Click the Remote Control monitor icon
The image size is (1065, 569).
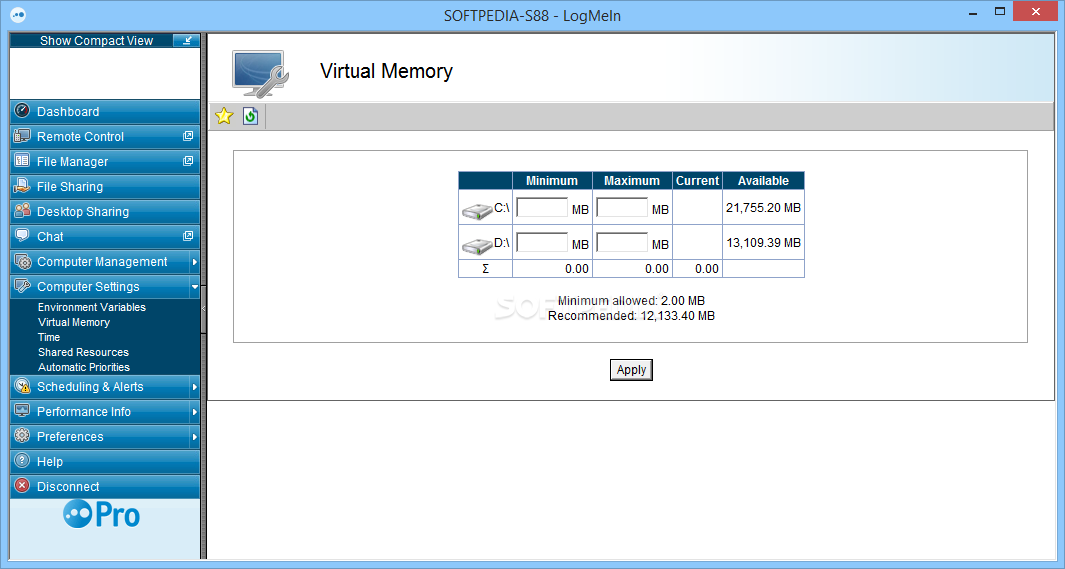click(22, 135)
